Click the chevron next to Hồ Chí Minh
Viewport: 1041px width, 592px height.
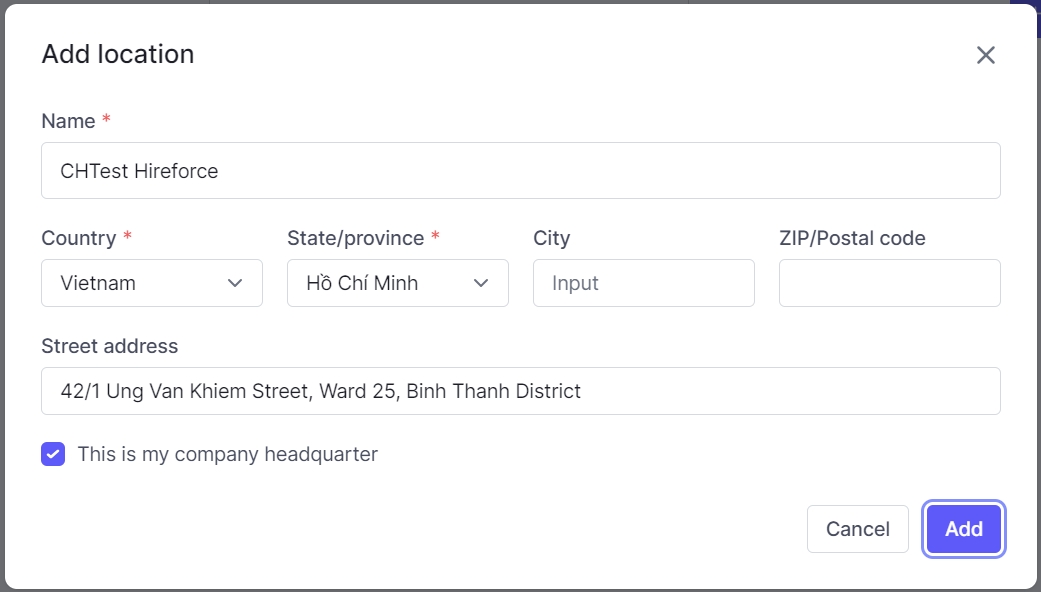[x=481, y=283]
